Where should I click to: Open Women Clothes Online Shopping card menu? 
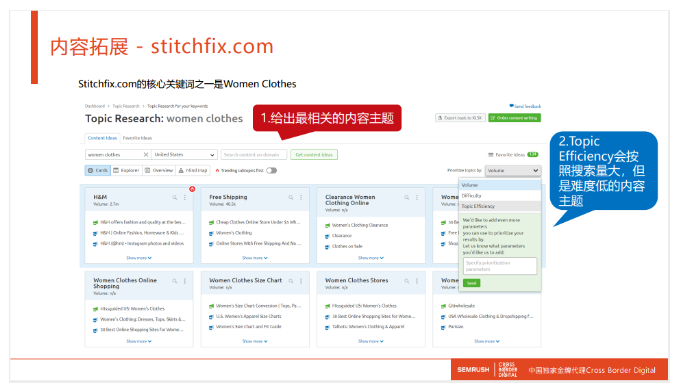pyautogui.click(x=185, y=281)
